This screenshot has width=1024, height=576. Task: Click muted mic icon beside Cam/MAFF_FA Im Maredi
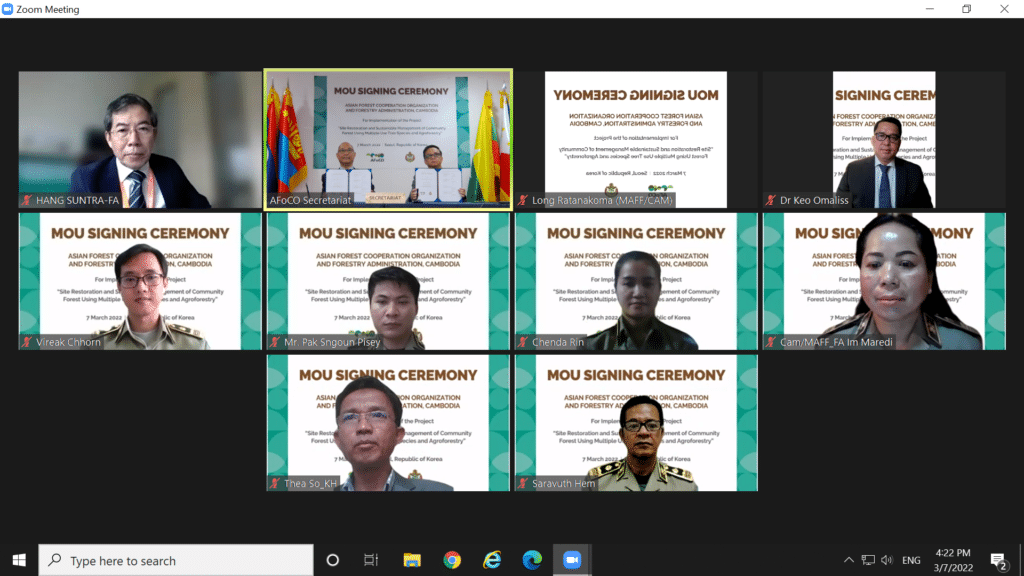[771, 342]
